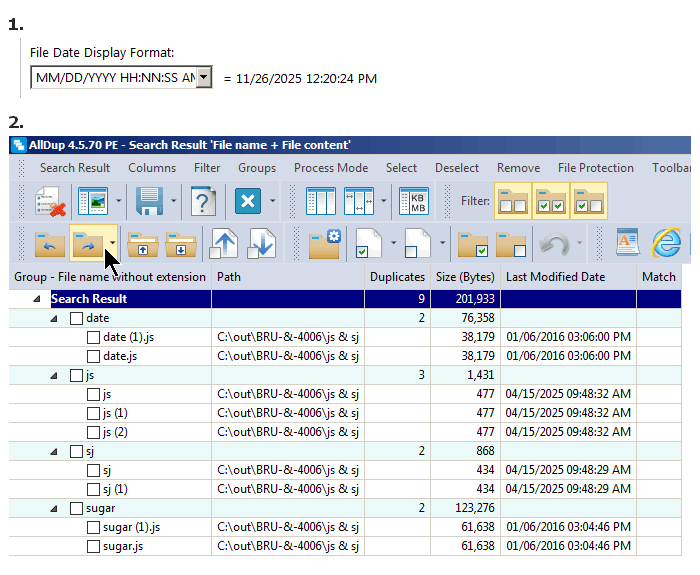Click the blue up arrow icon
Image resolution: width=700 pixels, height=575 pixels.
pyautogui.click(x=225, y=243)
